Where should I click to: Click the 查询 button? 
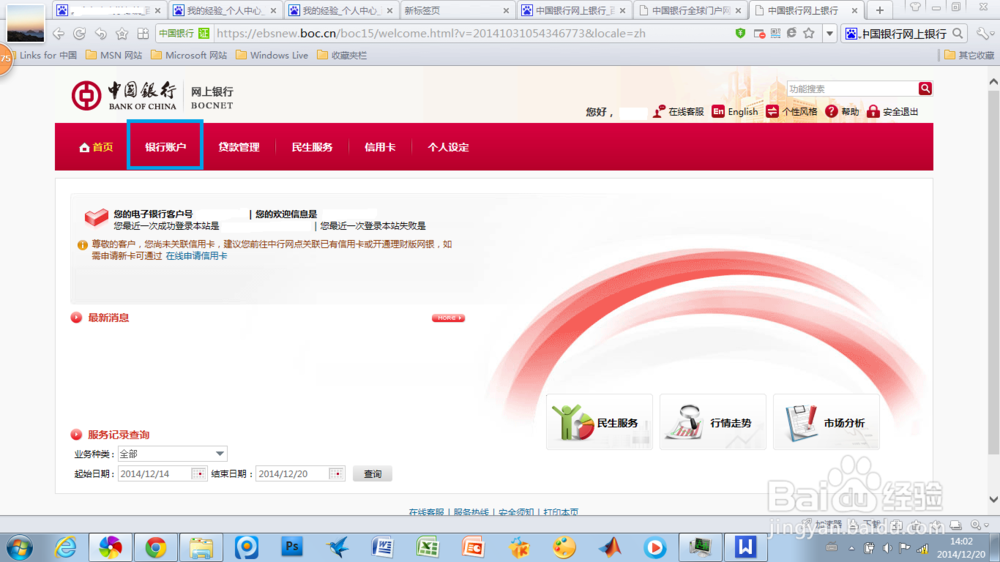372,474
